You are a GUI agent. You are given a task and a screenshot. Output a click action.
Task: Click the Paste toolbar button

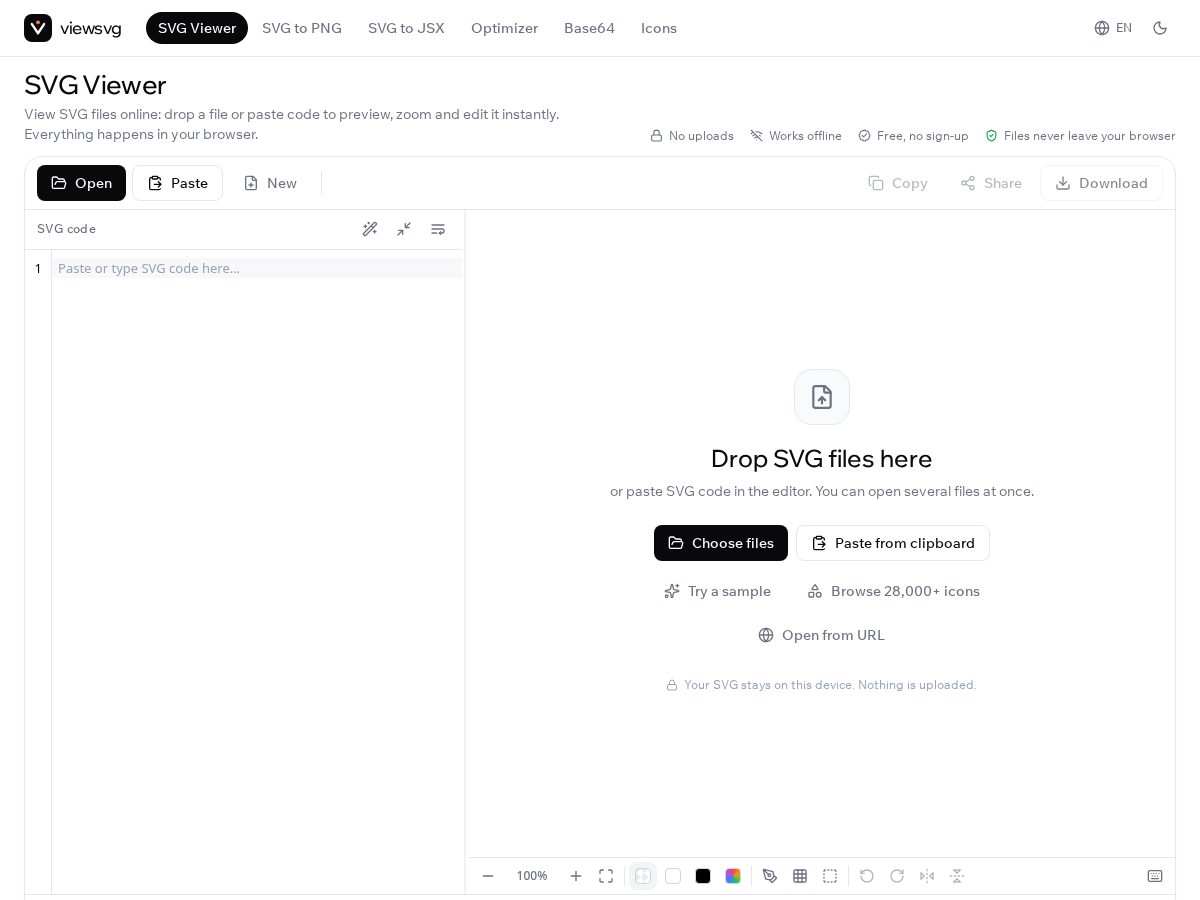(177, 183)
